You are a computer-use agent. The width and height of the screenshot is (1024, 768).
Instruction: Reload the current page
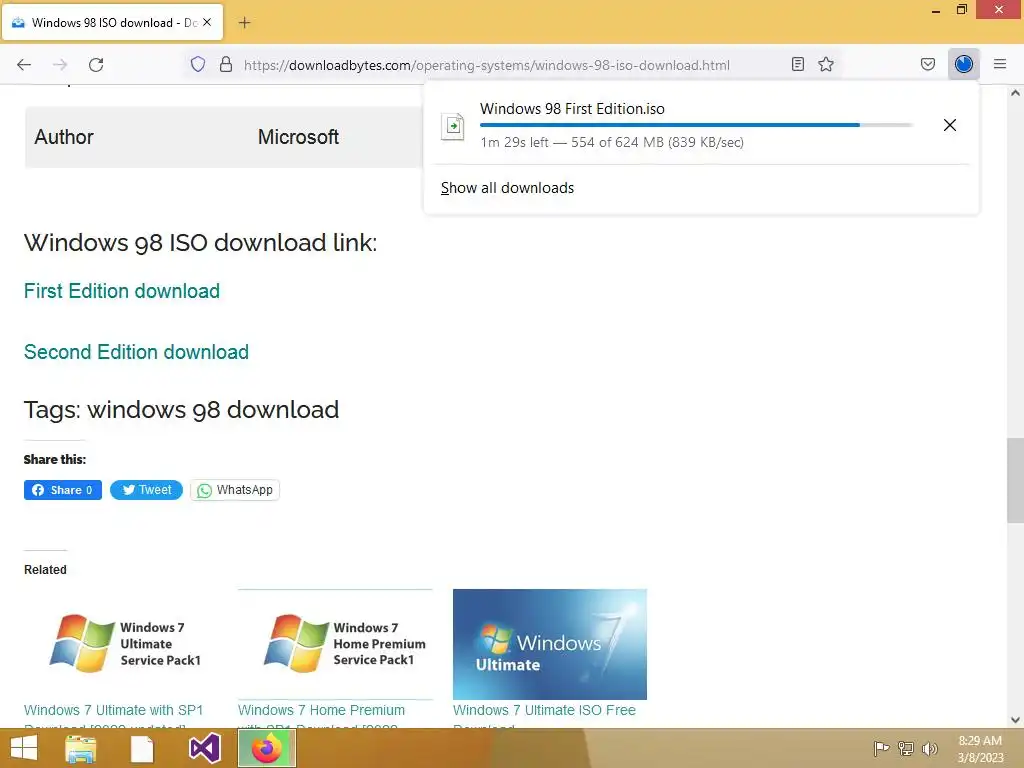pyautogui.click(x=96, y=65)
